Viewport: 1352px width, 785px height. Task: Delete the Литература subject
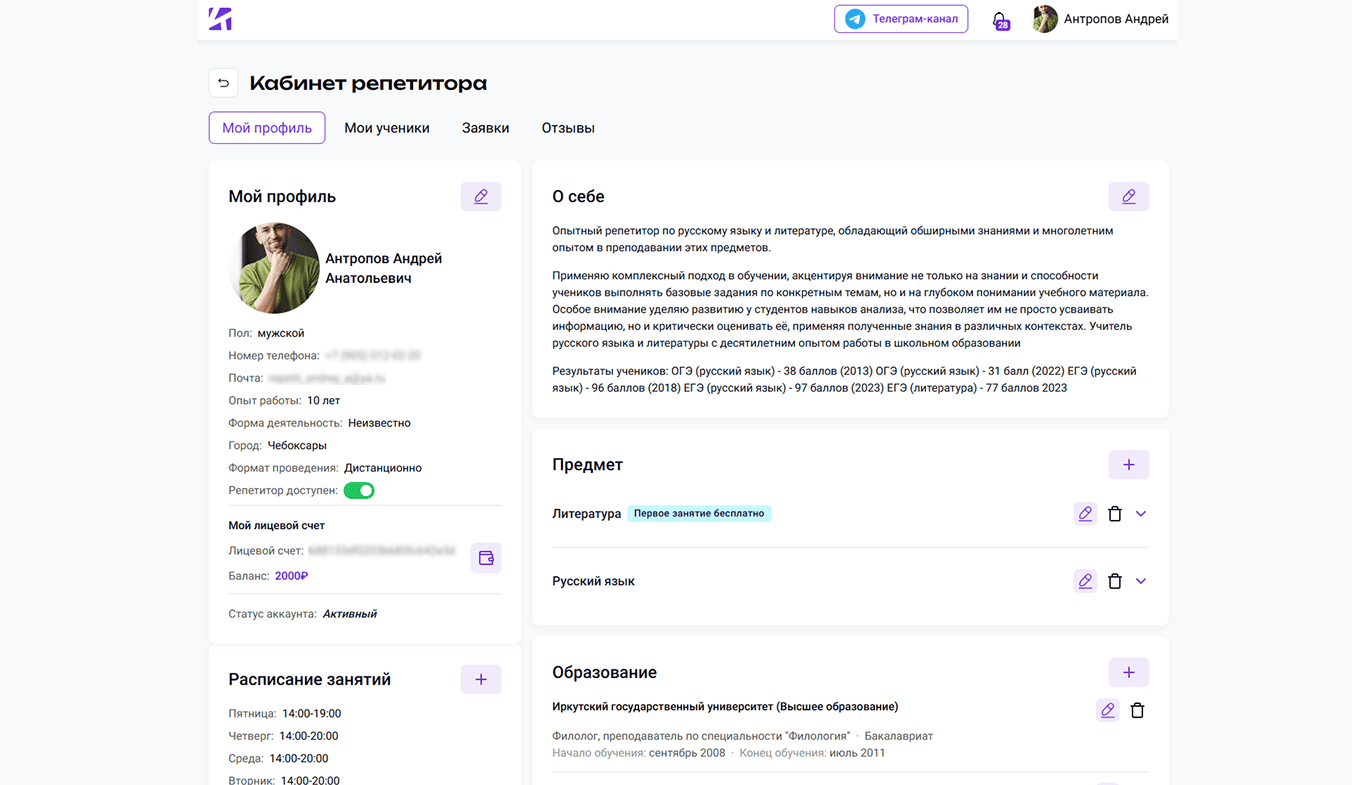(1115, 514)
